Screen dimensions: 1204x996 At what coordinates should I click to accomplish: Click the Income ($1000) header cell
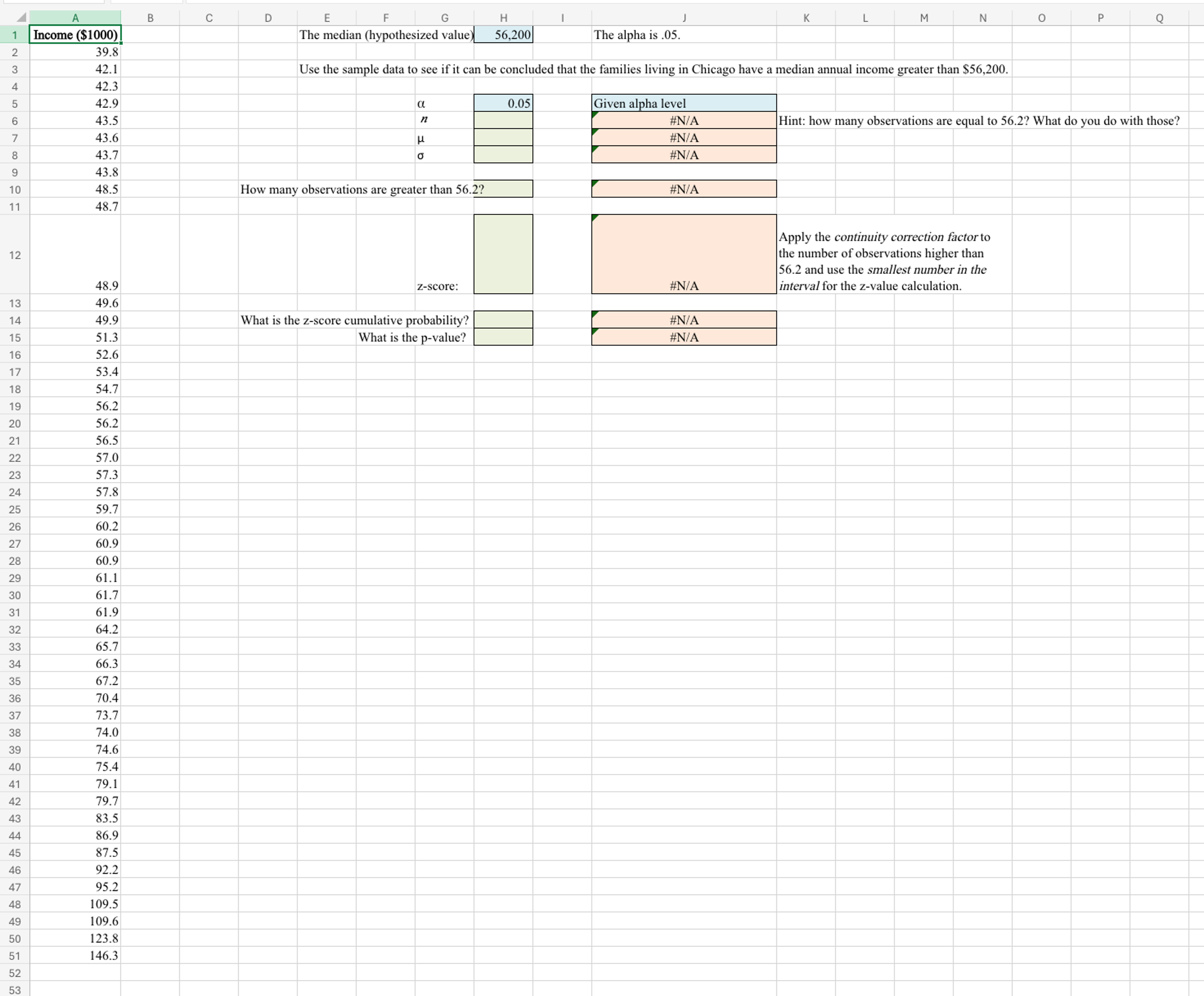tap(75, 34)
